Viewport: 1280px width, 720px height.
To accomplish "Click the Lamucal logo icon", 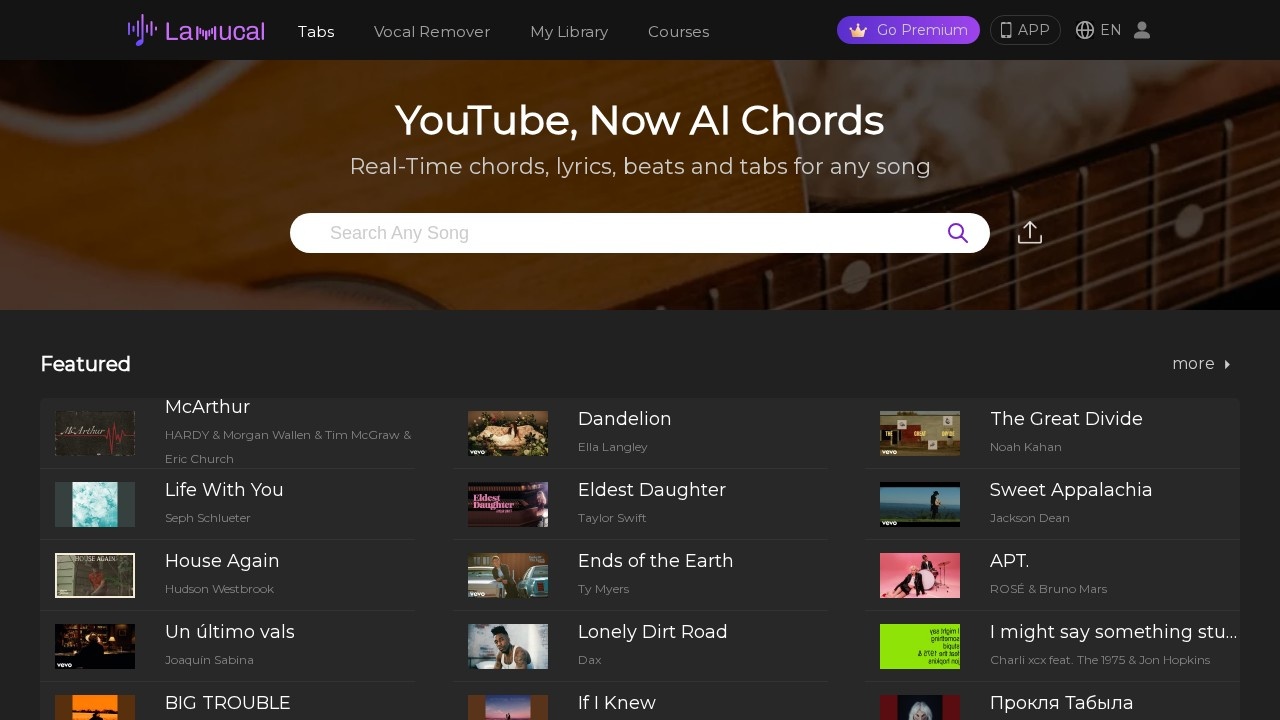I will 142,30.
